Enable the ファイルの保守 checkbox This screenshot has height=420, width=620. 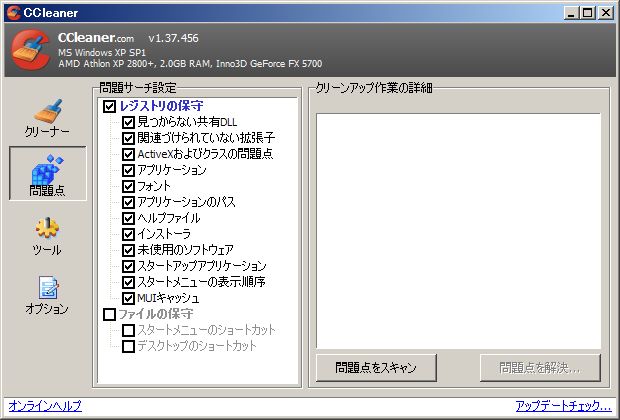tap(109, 314)
